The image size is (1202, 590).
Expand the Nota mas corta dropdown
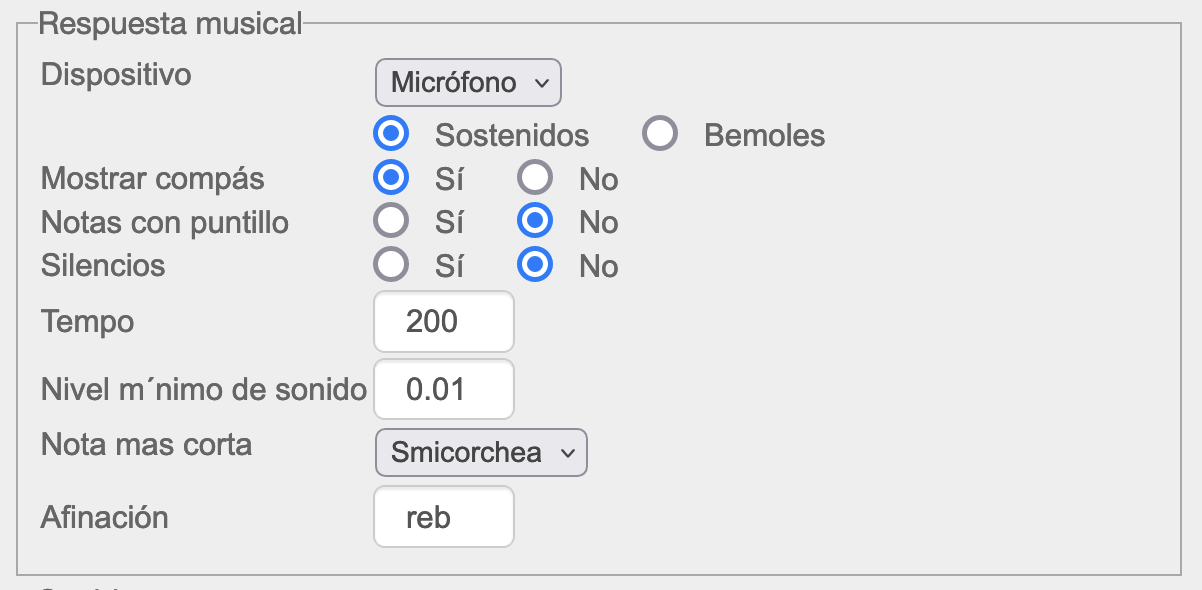481,452
